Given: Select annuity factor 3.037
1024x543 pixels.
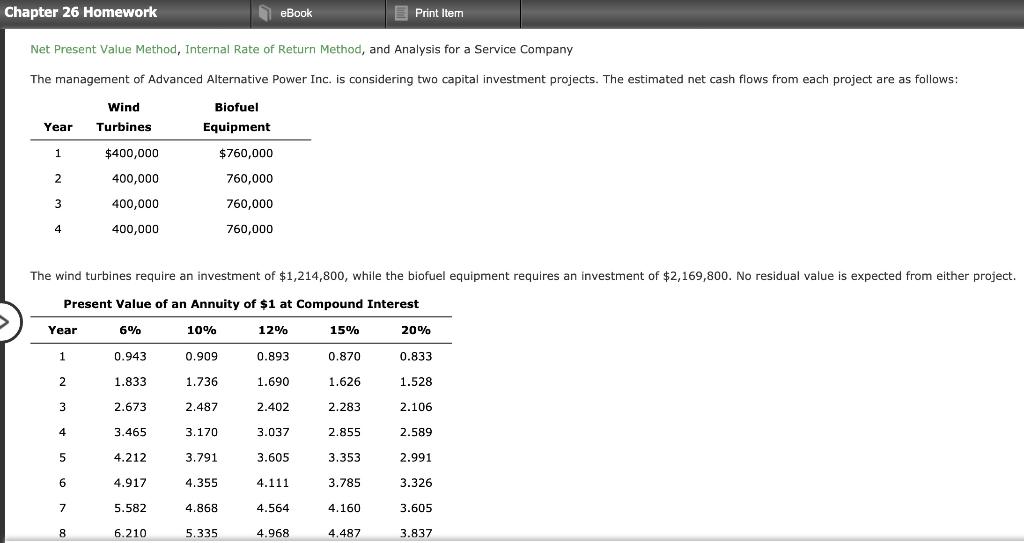Looking at the screenshot, I should coord(273,433).
